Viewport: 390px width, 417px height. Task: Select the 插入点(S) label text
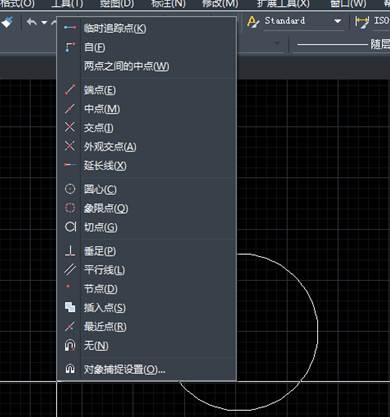click(105, 307)
